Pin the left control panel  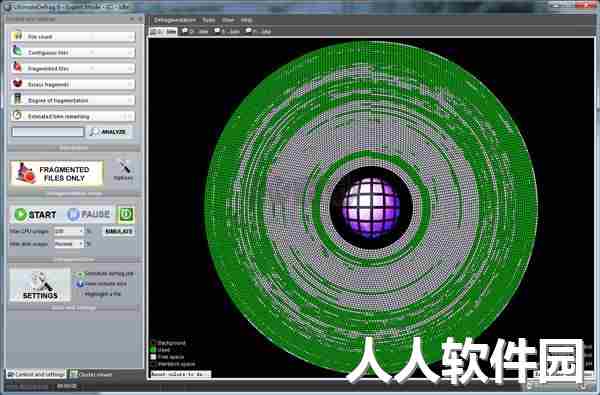click(x=132, y=19)
